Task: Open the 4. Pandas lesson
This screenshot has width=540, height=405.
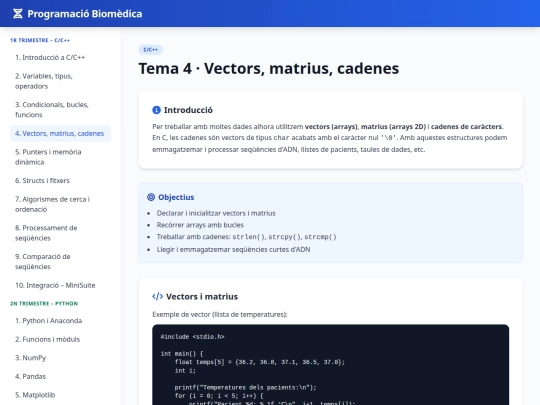Action: tap(61, 376)
